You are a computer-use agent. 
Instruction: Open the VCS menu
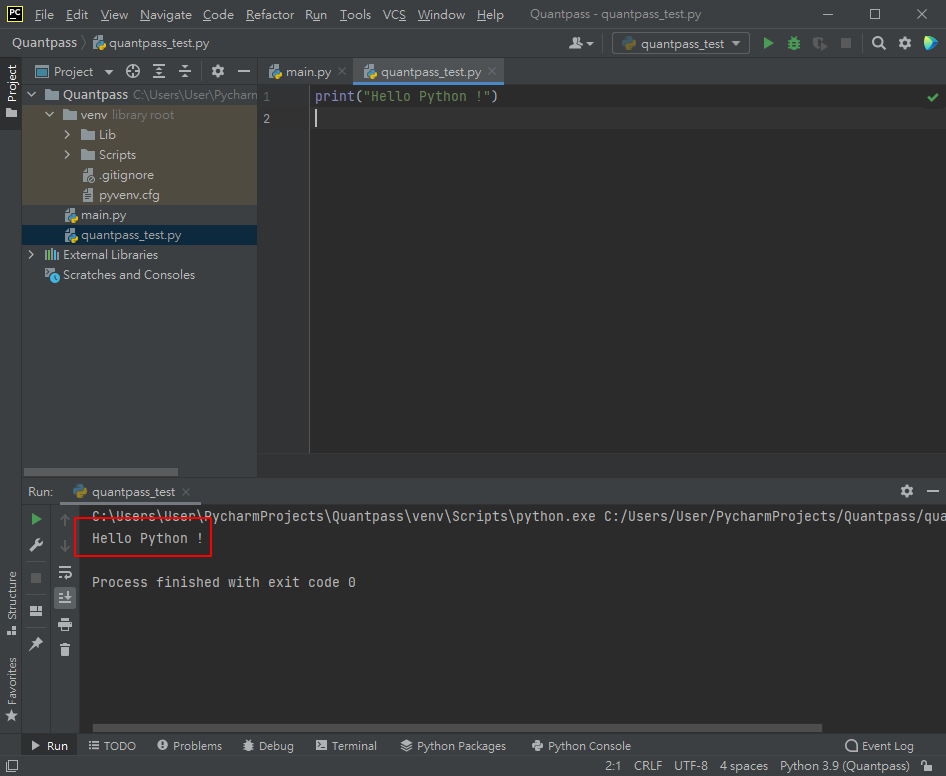pos(394,14)
